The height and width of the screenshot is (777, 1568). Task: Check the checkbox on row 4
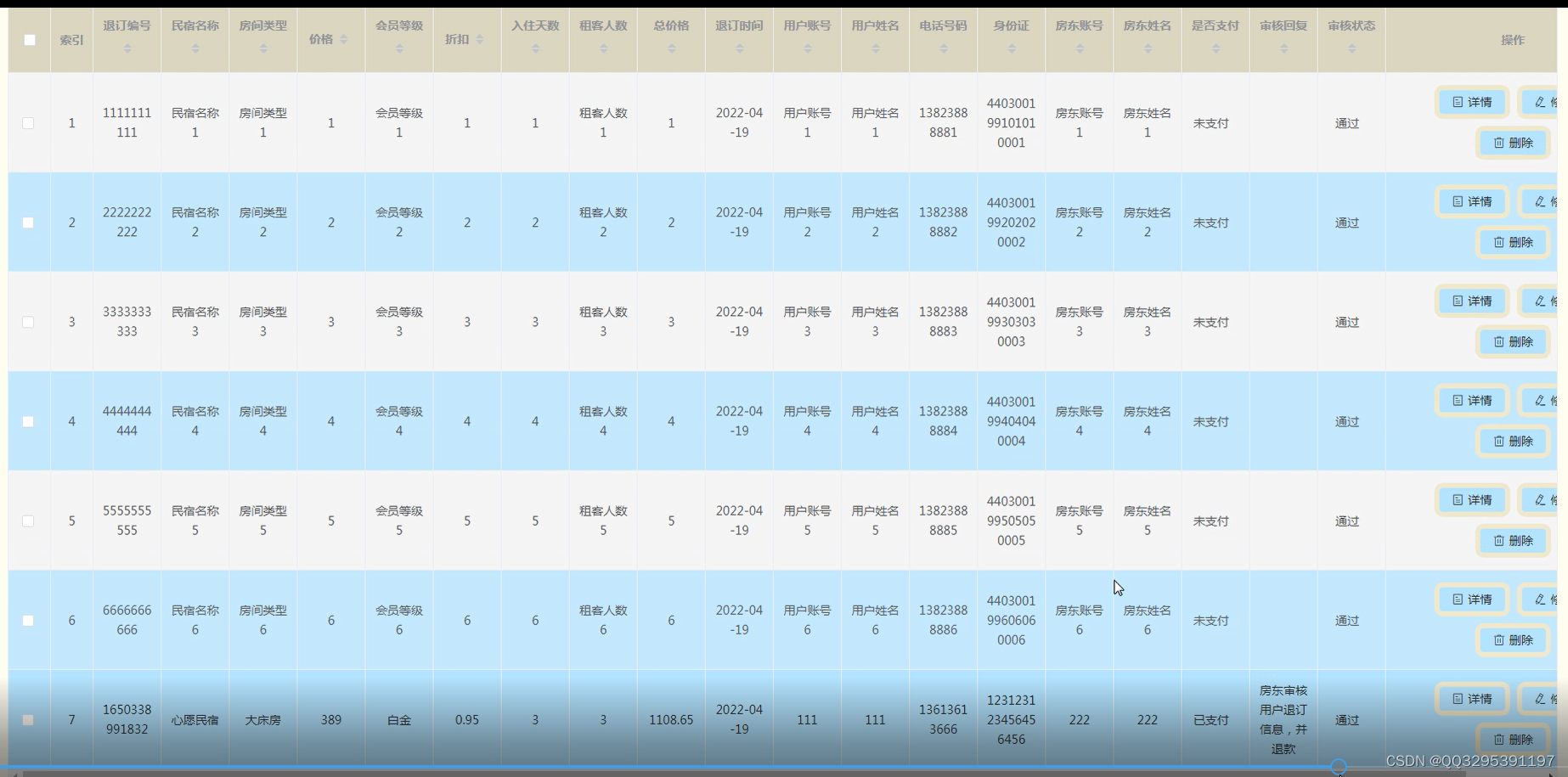(x=28, y=421)
